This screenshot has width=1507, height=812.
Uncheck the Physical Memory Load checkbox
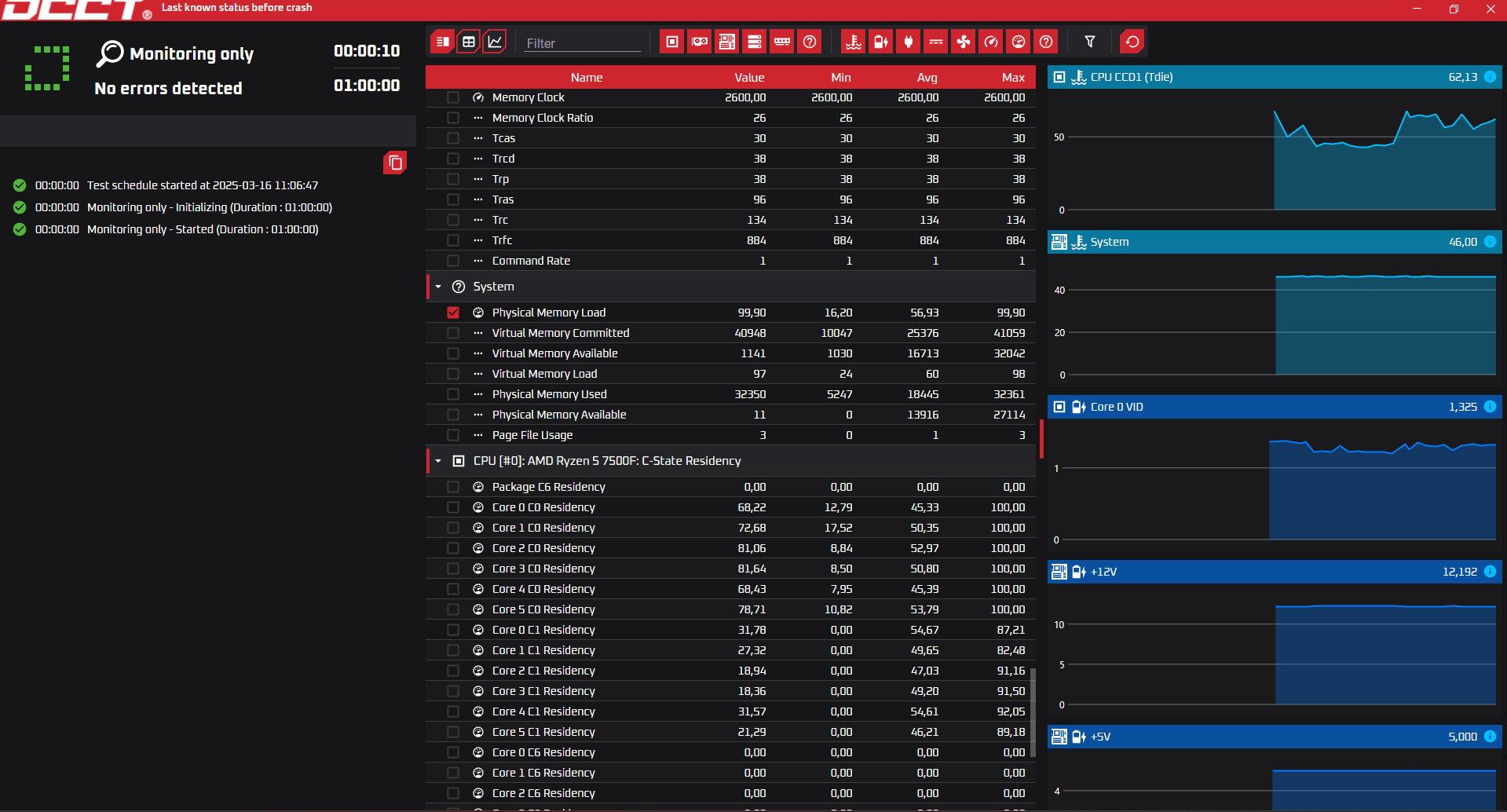453,313
